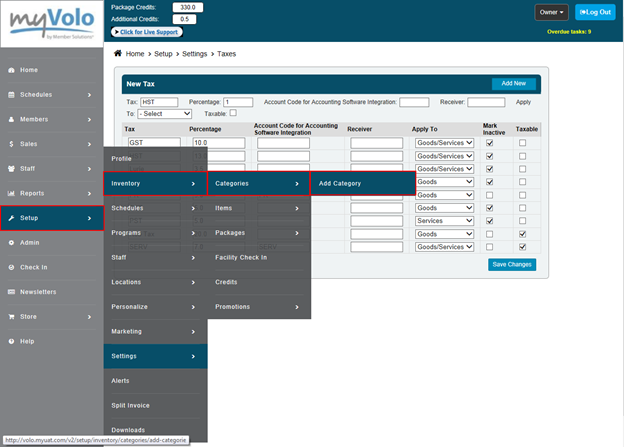This screenshot has width=624, height=447.
Task: Click the Percentage field for GST row
Action: tap(218, 143)
